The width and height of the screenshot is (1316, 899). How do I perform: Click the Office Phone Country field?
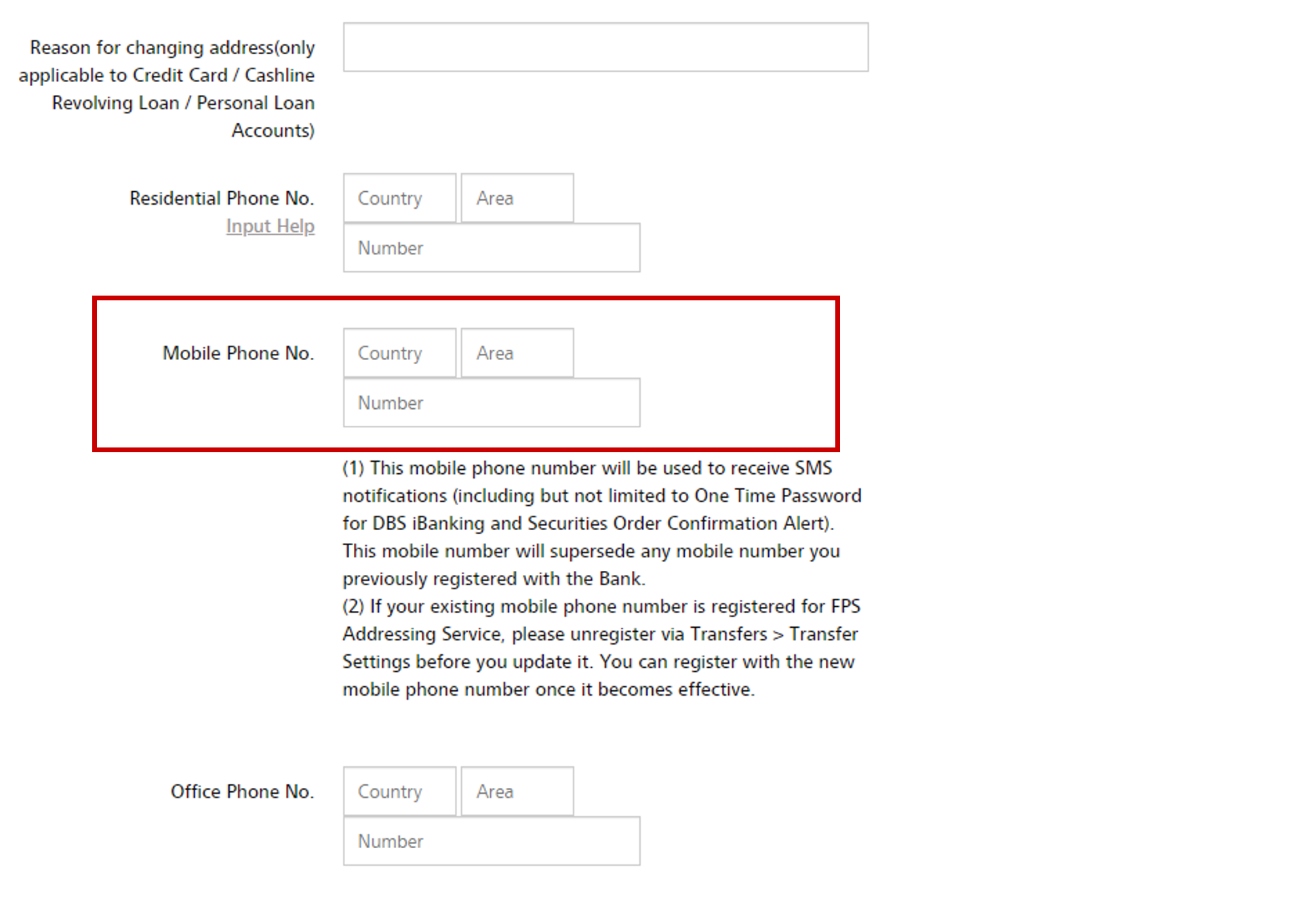click(399, 791)
